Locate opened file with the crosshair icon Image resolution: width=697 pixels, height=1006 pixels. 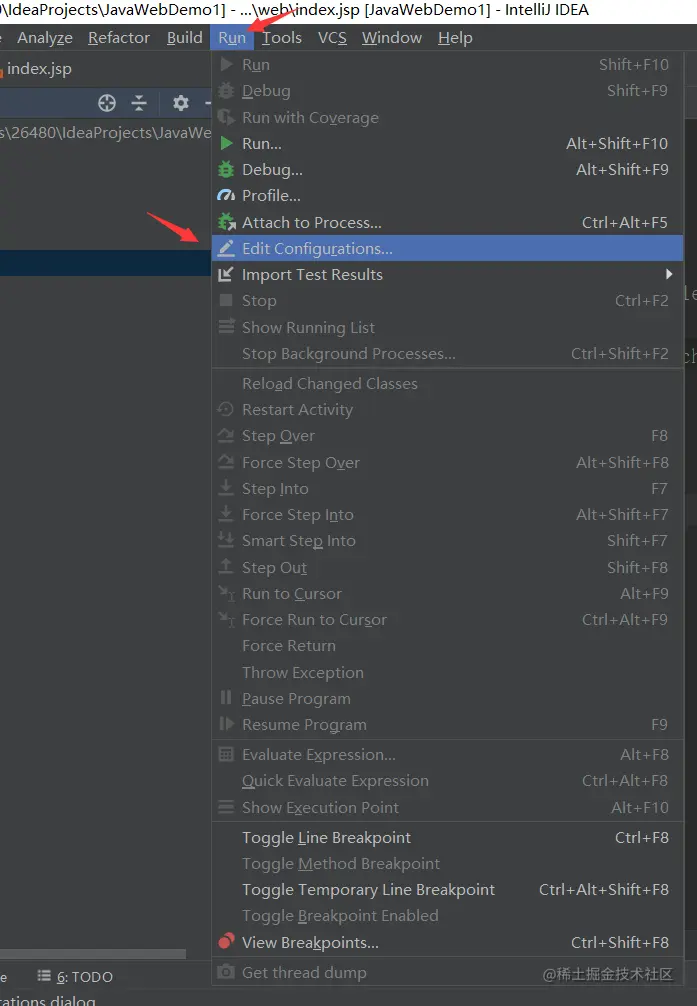(107, 103)
